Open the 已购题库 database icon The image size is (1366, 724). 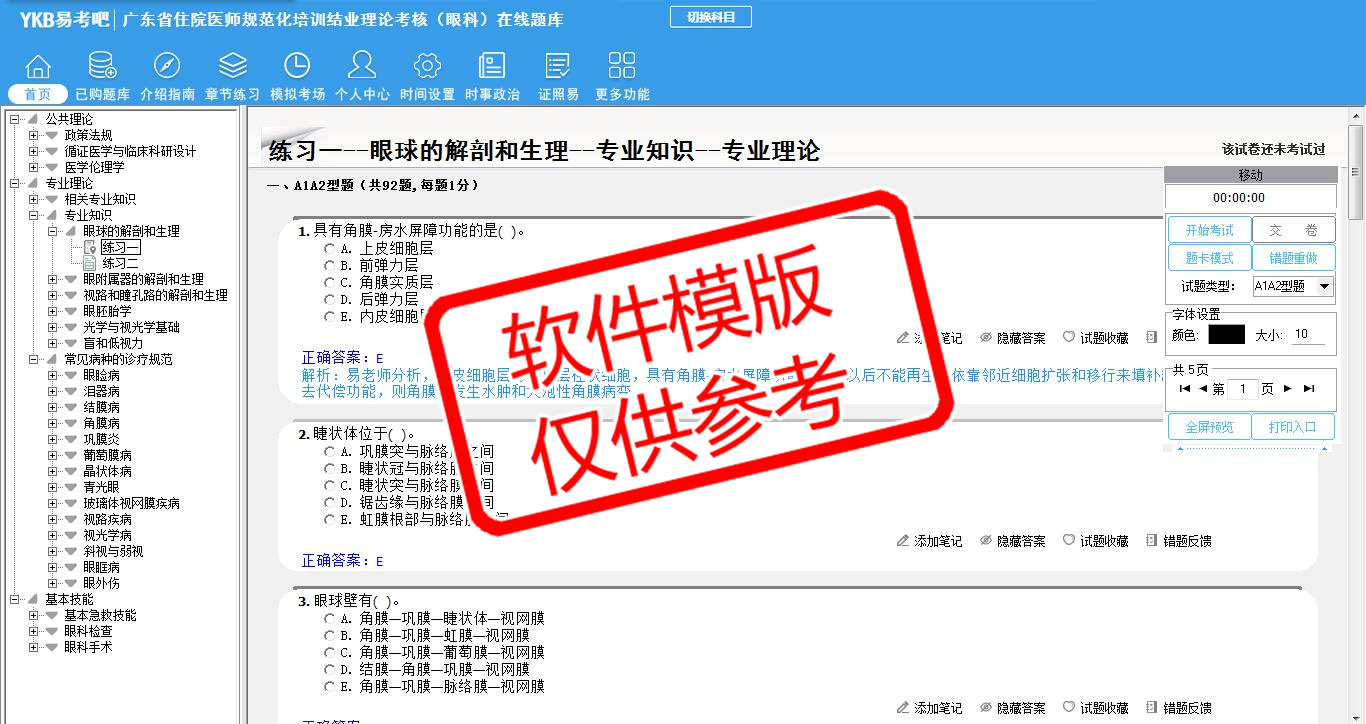click(x=102, y=66)
